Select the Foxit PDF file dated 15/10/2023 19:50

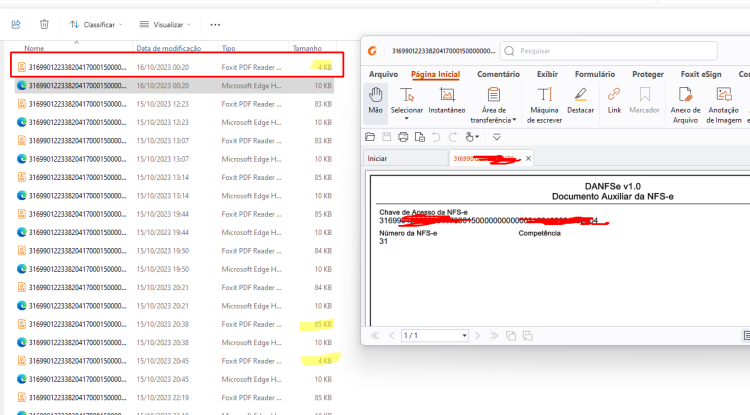pos(174,251)
